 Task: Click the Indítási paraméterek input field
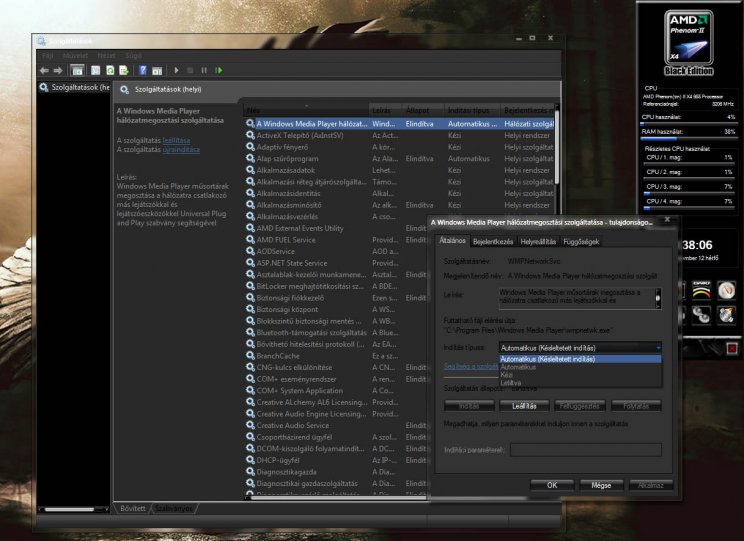click(x=586, y=449)
